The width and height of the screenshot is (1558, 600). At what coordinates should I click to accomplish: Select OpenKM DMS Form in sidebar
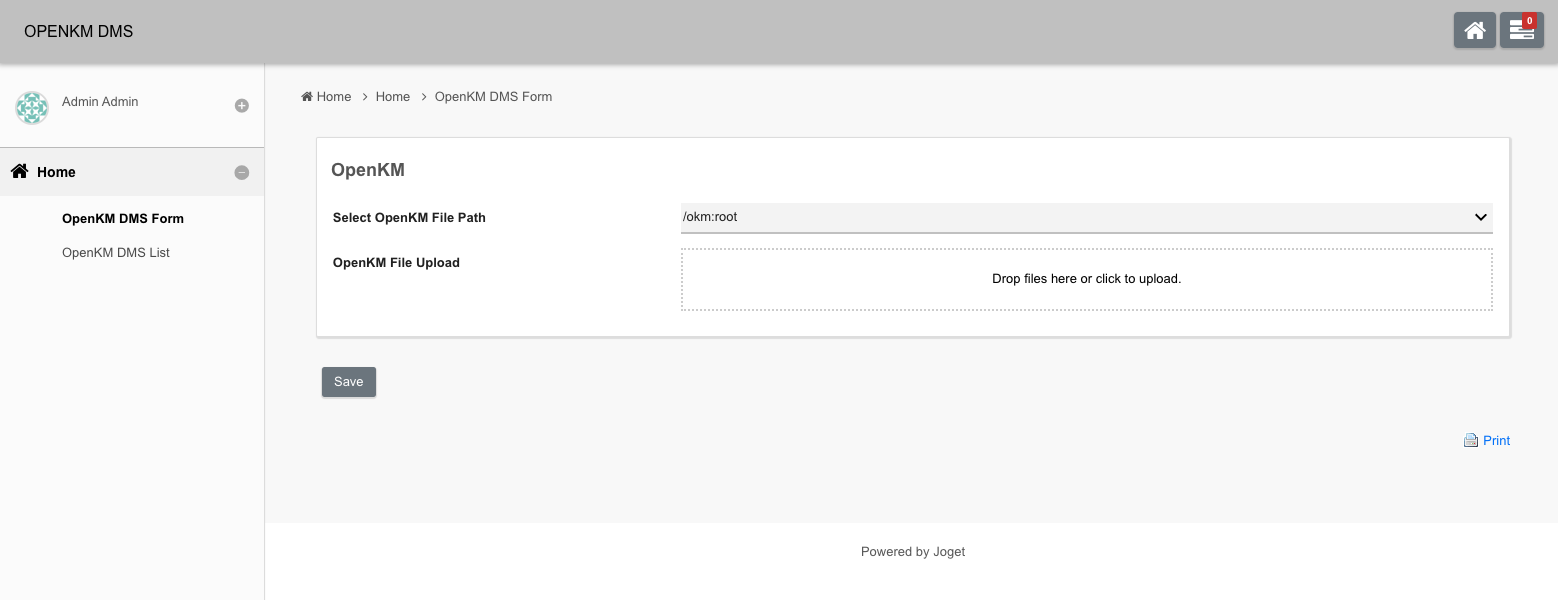(123, 219)
